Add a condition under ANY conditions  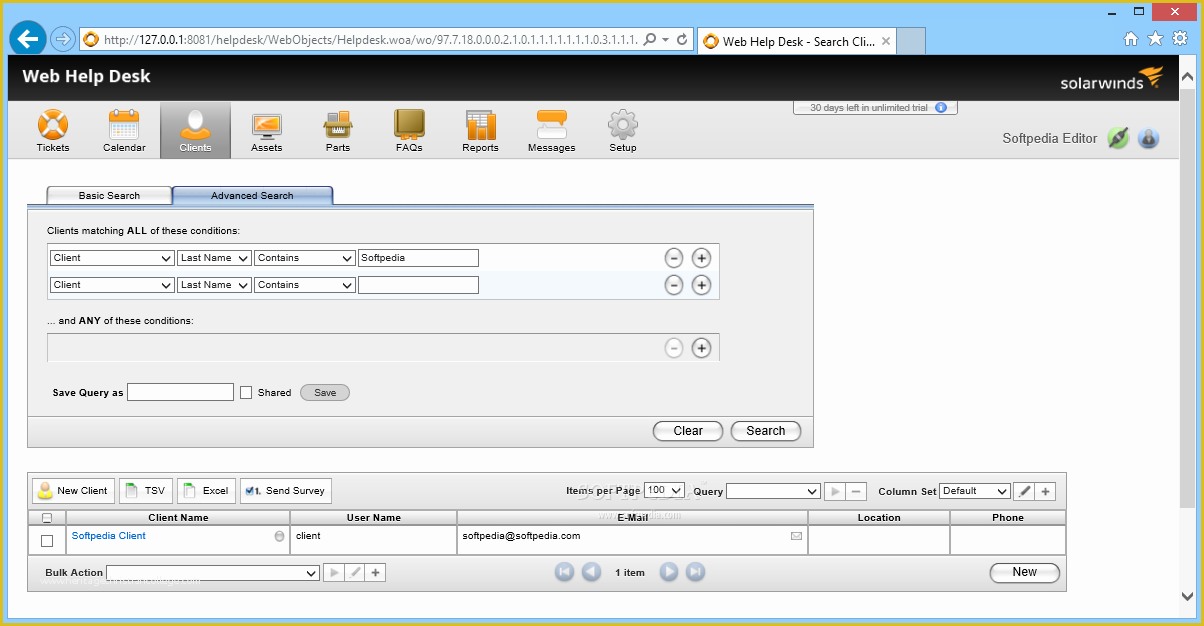coord(702,348)
